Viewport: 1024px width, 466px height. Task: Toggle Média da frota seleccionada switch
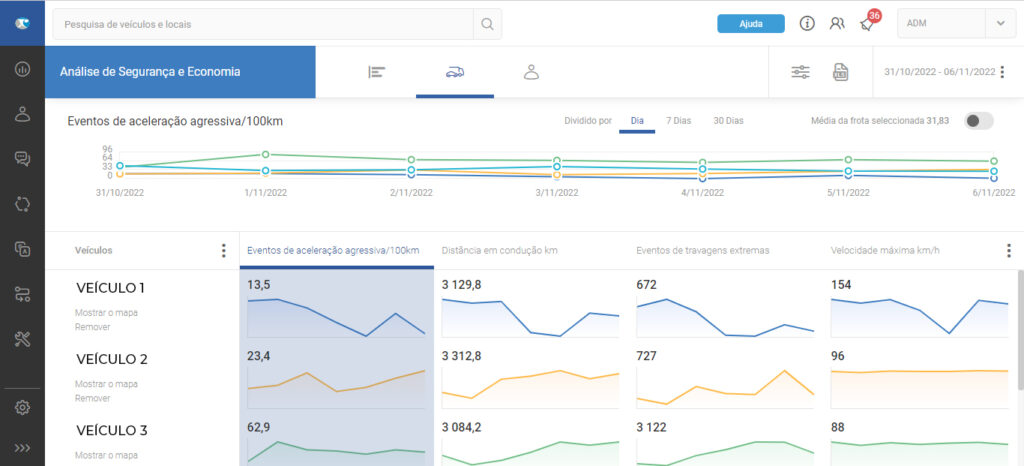point(978,121)
